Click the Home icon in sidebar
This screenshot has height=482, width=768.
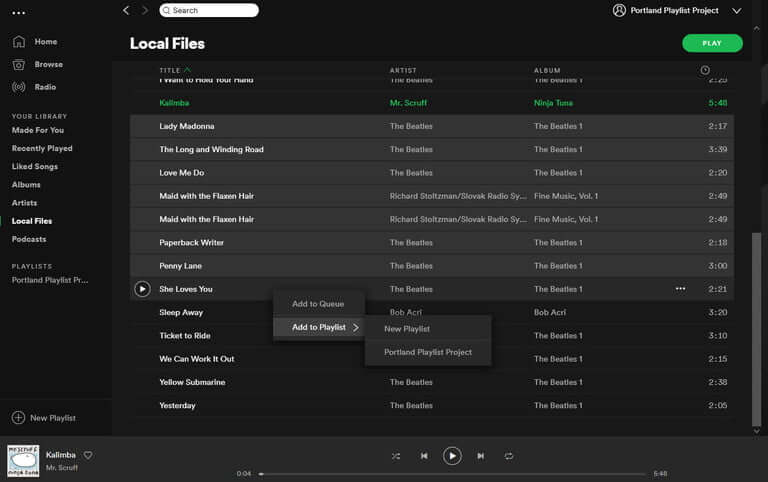click(x=19, y=42)
